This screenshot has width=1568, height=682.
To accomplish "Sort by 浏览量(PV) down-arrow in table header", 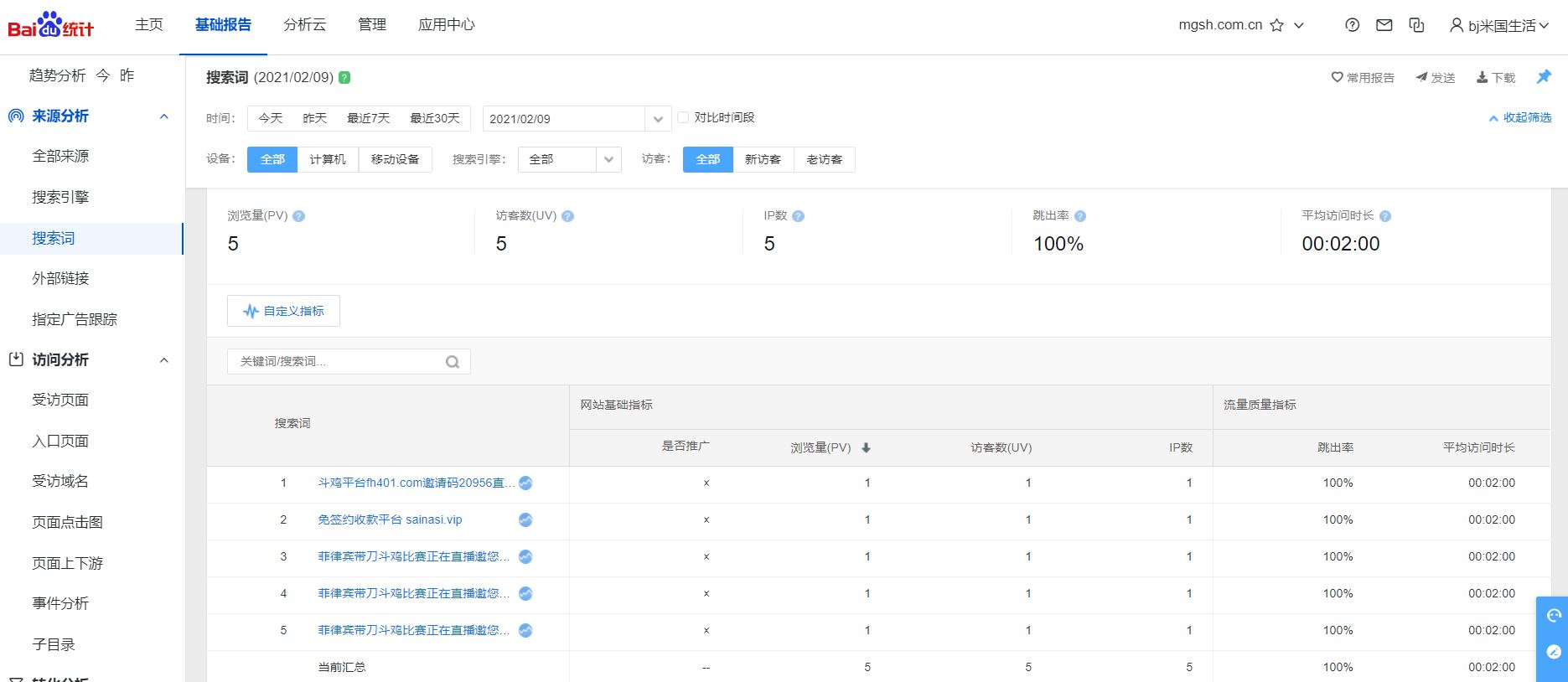I will [866, 447].
